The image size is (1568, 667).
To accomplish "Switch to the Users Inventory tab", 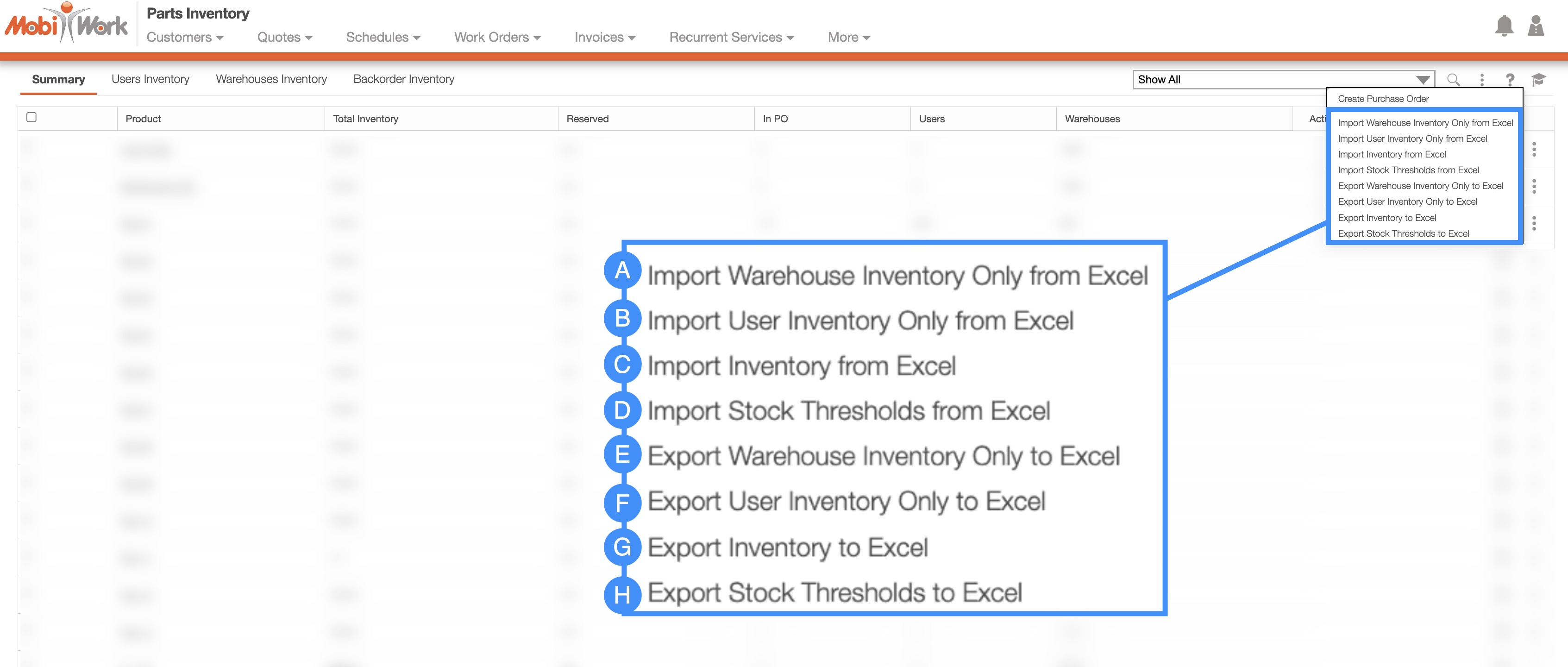I will click(x=151, y=79).
